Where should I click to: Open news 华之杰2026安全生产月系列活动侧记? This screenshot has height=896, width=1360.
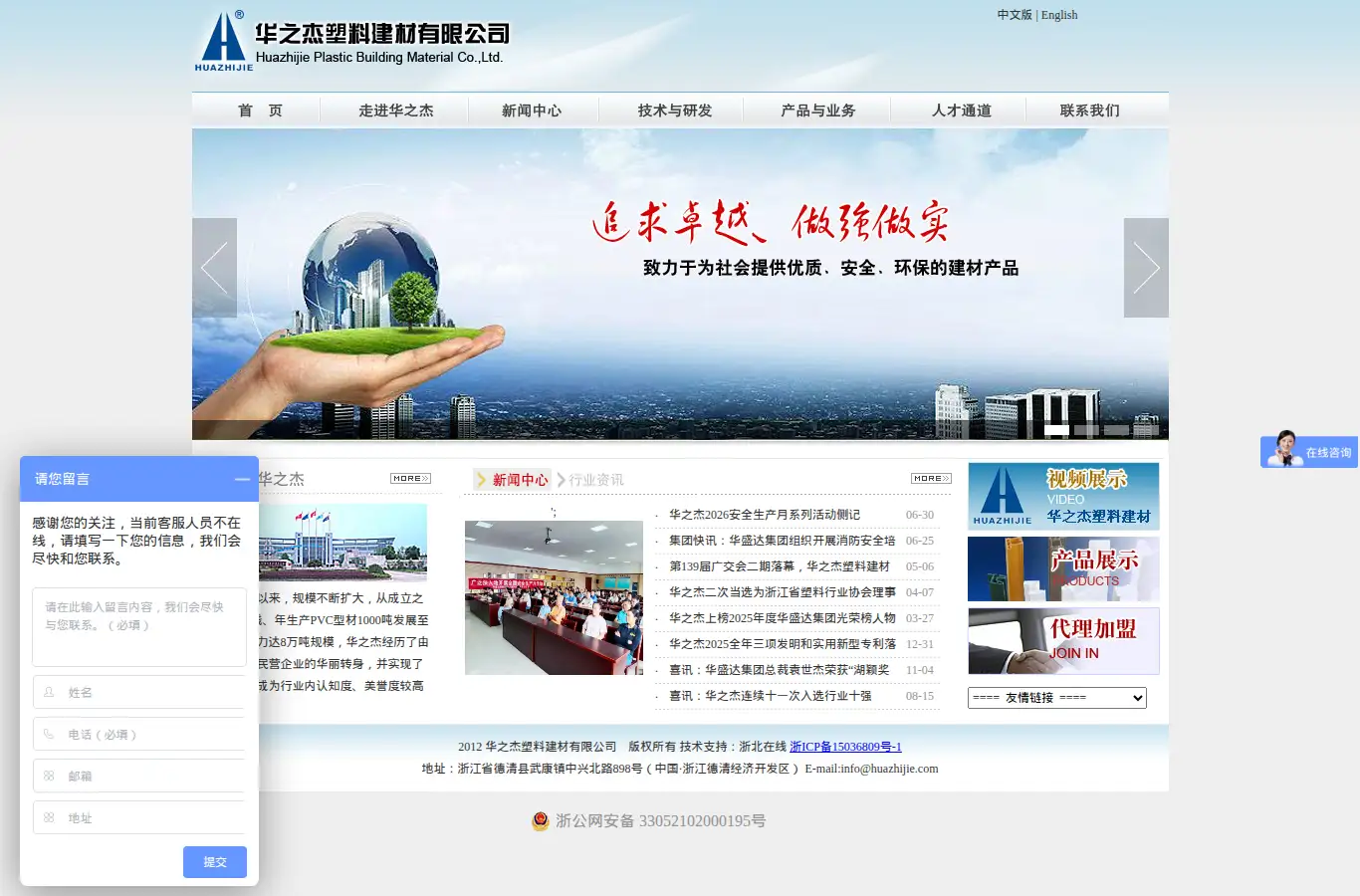(765, 515)
